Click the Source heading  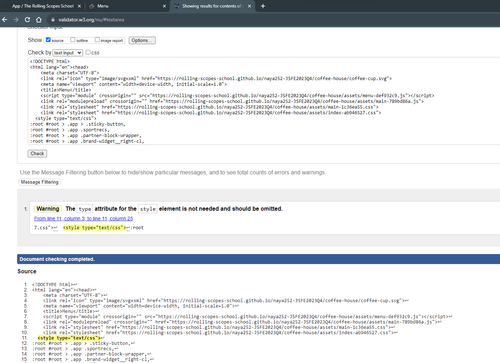tap(27, 271)
